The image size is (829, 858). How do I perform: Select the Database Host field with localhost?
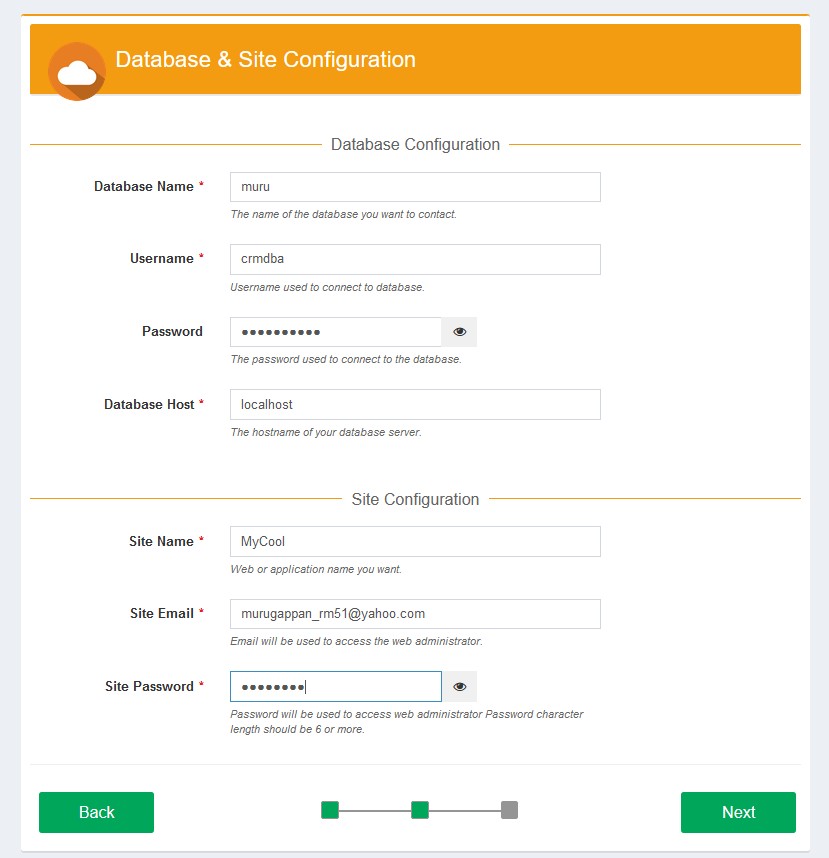pyautogui.click(x=415, y=404)
